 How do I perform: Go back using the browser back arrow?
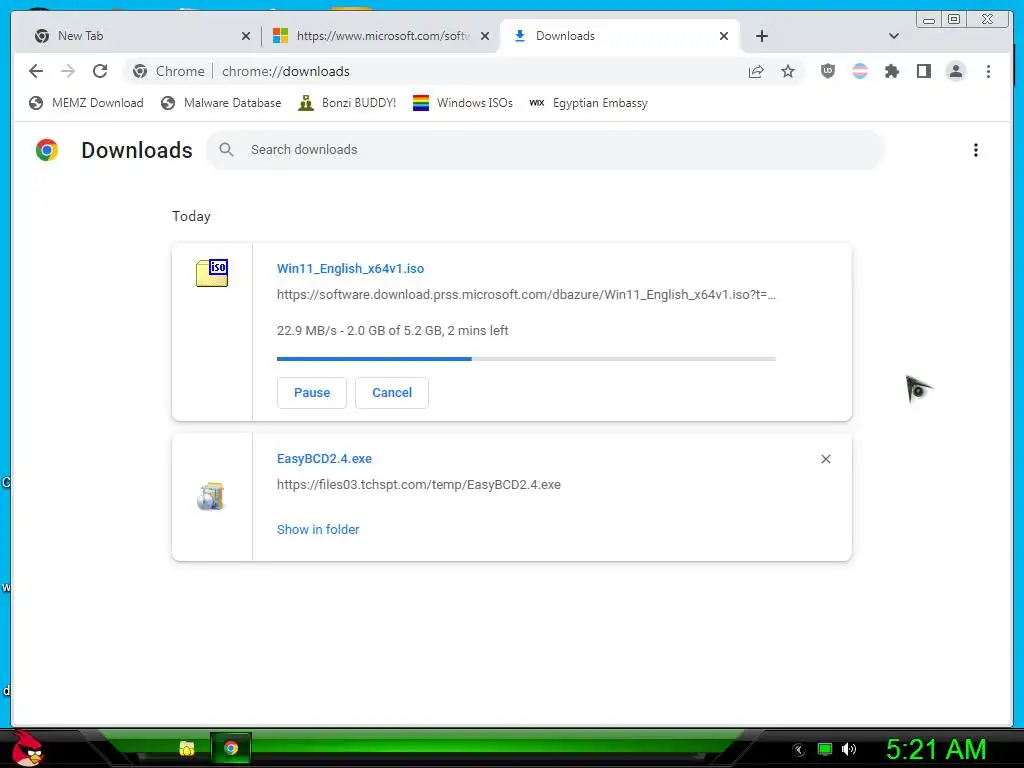pos(36,71)
